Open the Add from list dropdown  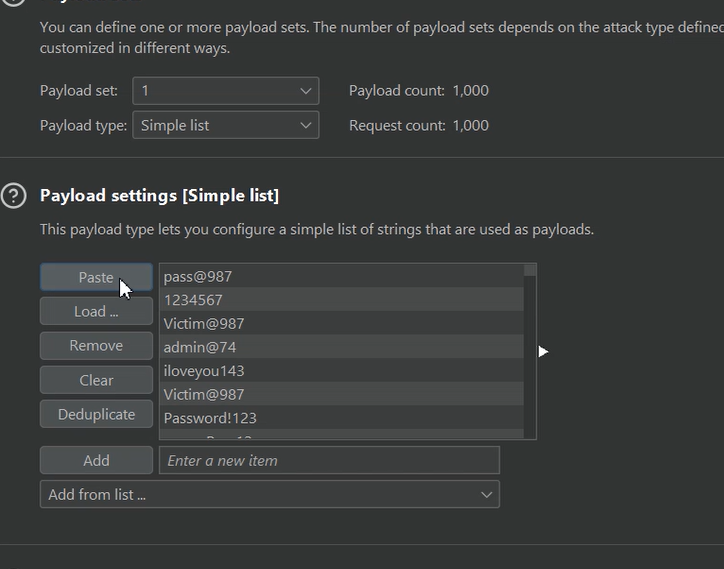tap(269, 494)
